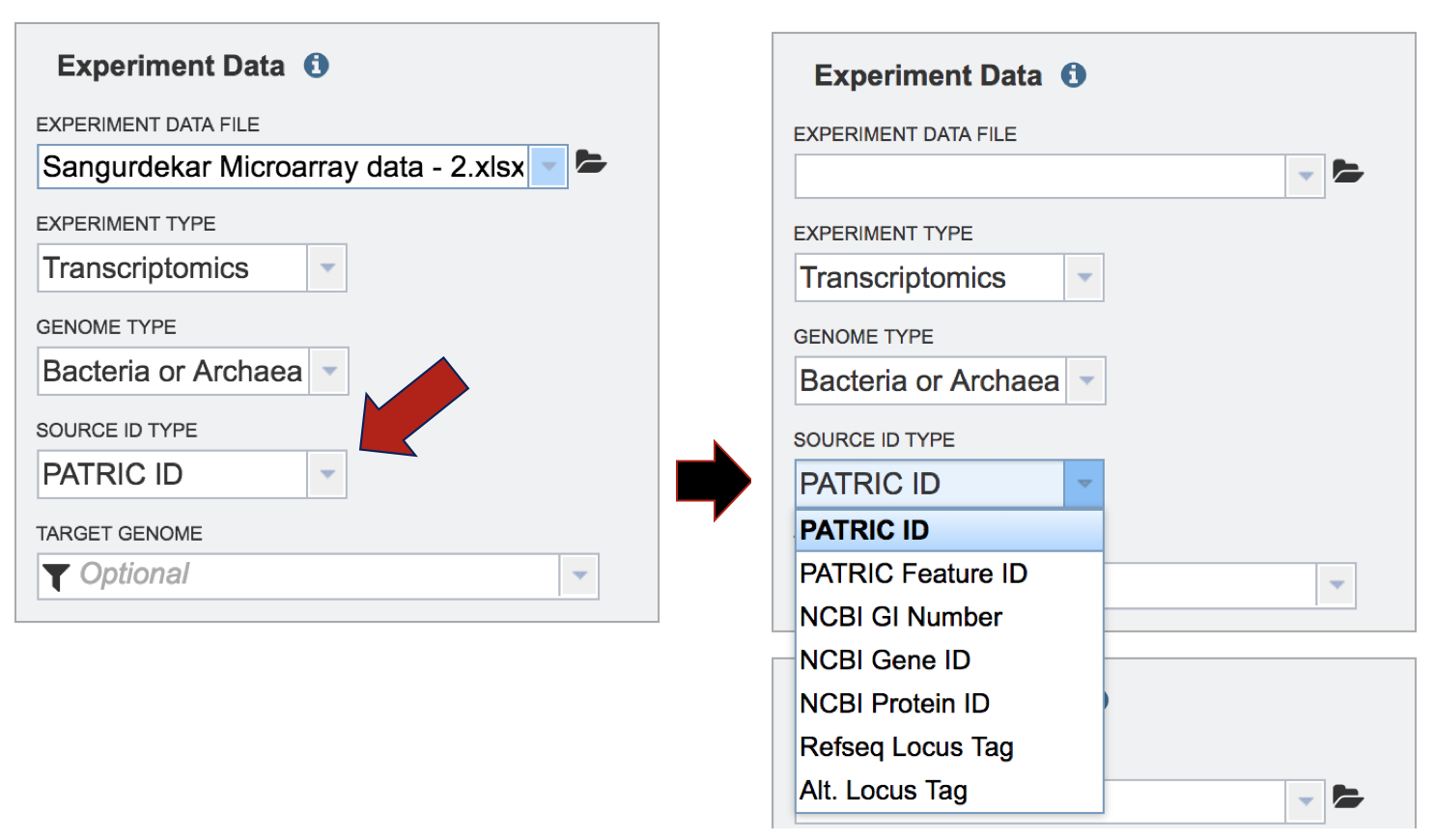Expand the Sangurdekar Microarray data file dropdown
The height and width of the screenshot is (840, 1433).
point(548,166)
